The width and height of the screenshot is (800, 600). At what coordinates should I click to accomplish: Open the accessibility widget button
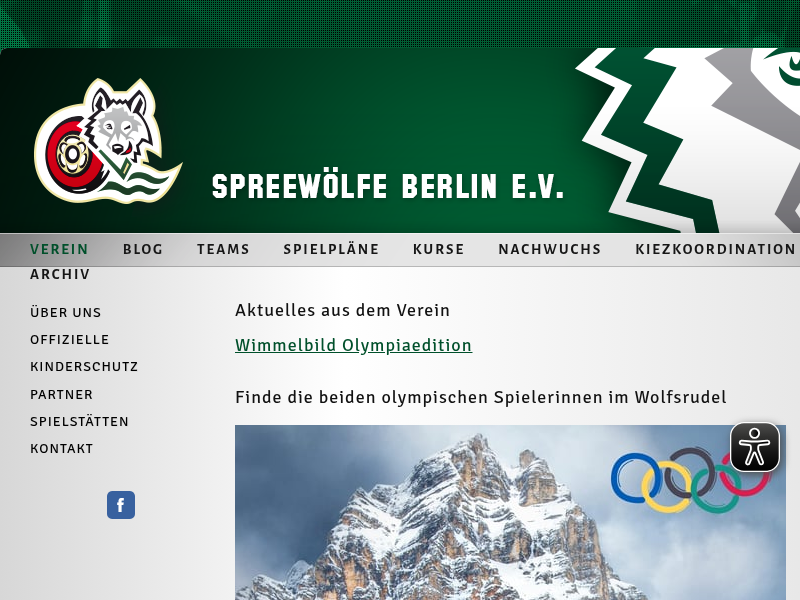click(x=755, y=447)
